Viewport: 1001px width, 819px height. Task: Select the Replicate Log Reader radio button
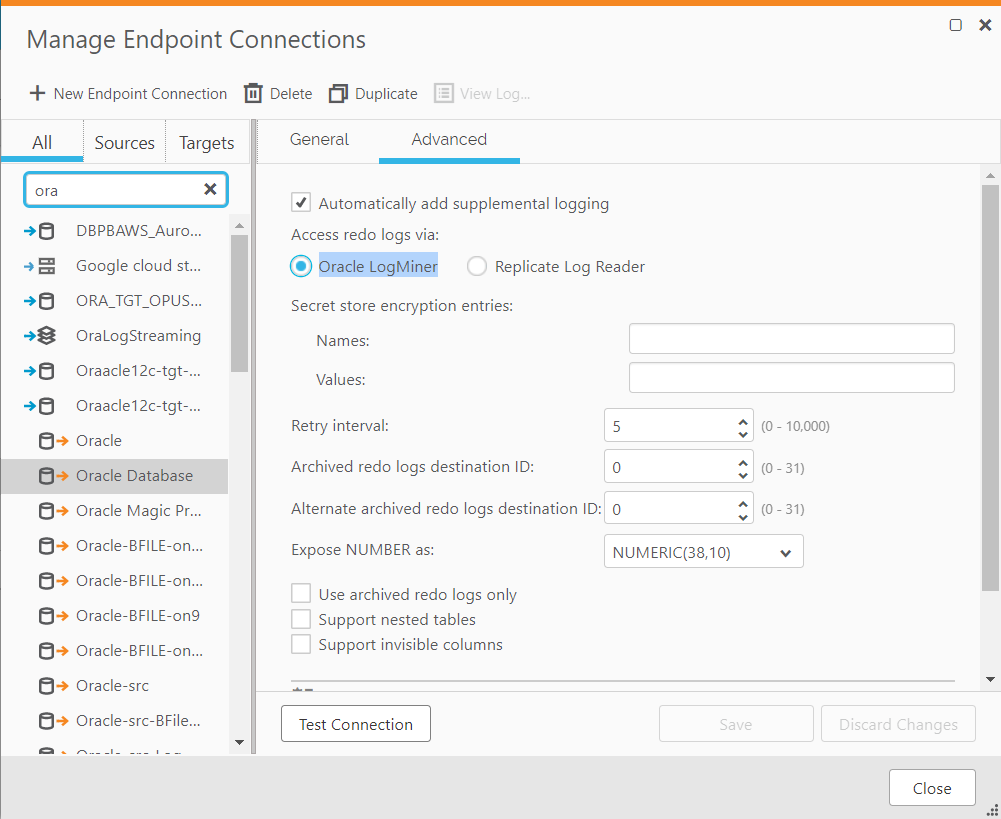tap(477, 266)
